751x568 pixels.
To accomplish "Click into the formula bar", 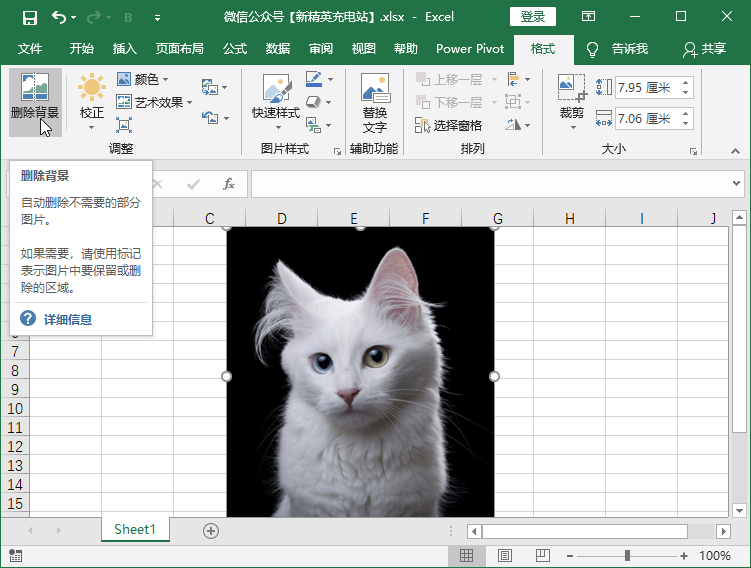I will [491, 184].
